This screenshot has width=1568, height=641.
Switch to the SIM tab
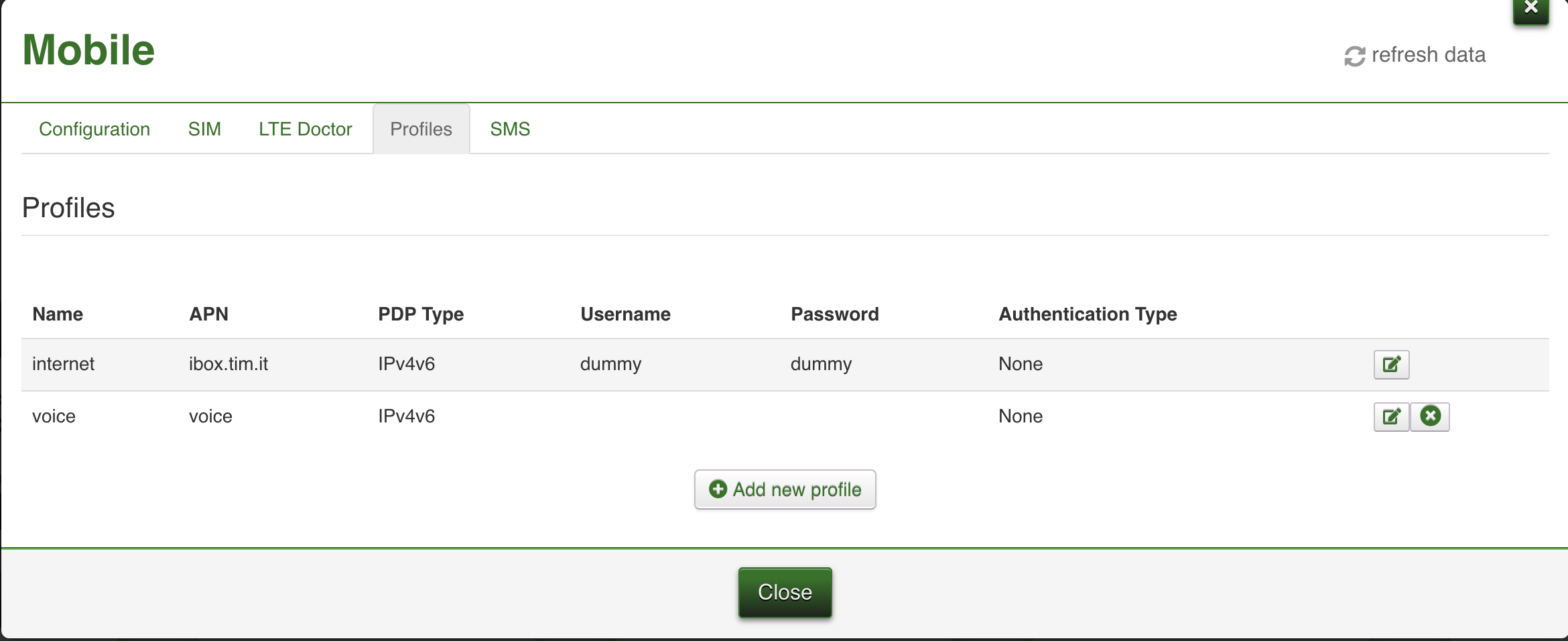coord(204,129)
